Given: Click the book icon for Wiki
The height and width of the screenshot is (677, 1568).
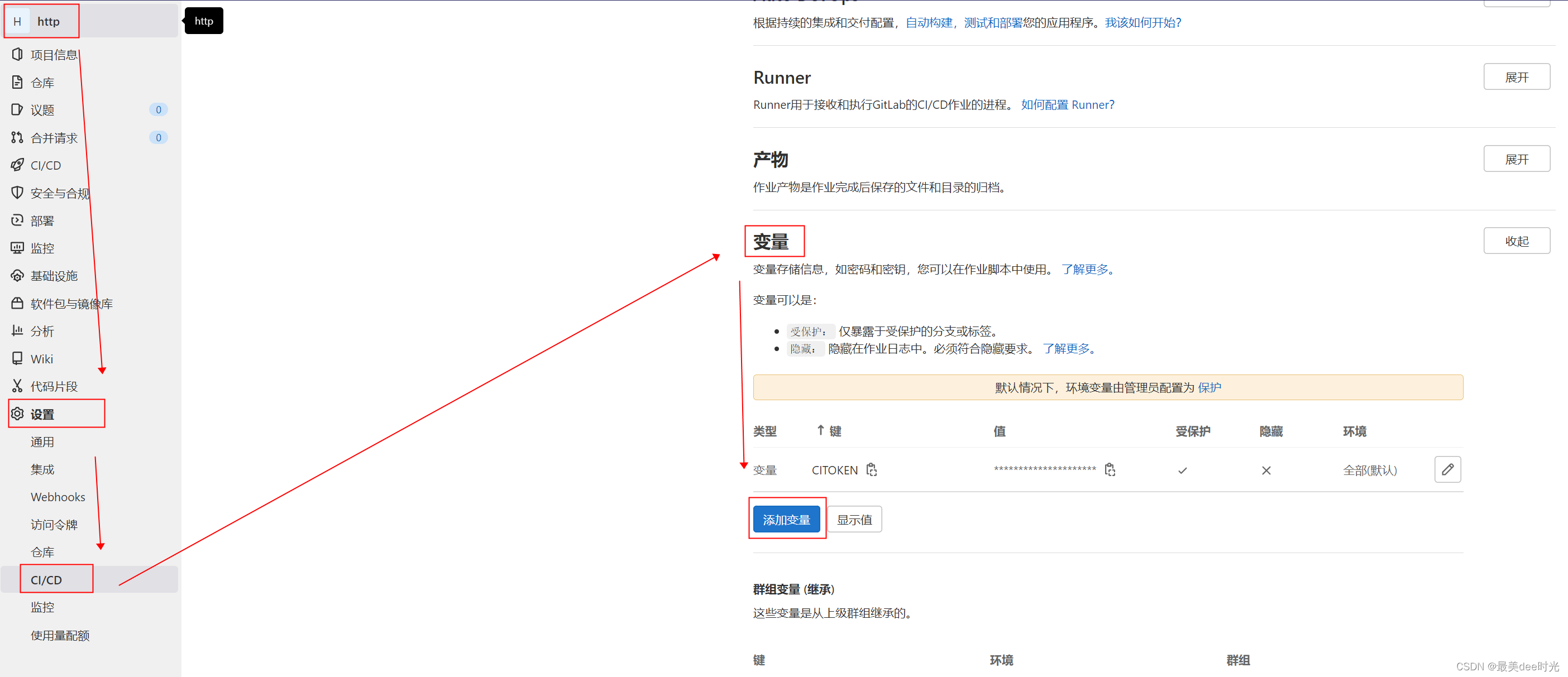Looking at the screenshot, I should tap(17, 358).
